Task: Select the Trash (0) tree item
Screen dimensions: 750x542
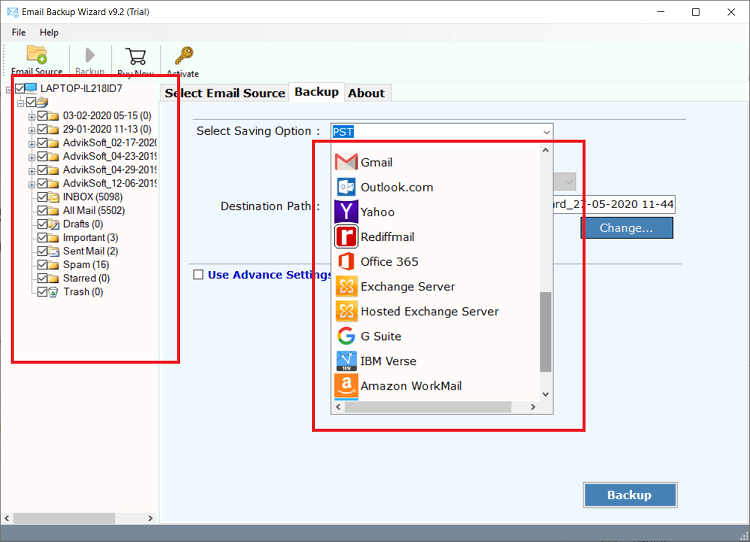Action: pos(83,292)
